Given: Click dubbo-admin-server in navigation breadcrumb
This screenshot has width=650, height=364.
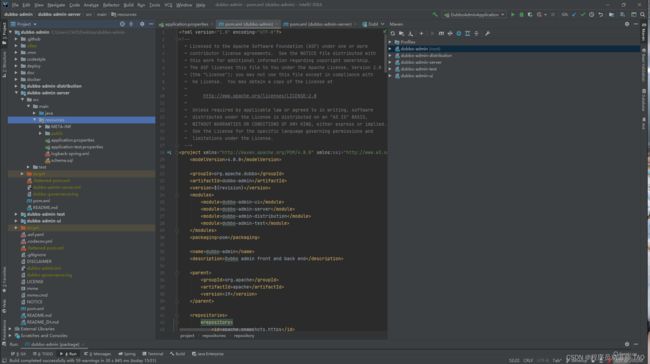Looking at the screenshot, I should [x=59, y=15].
